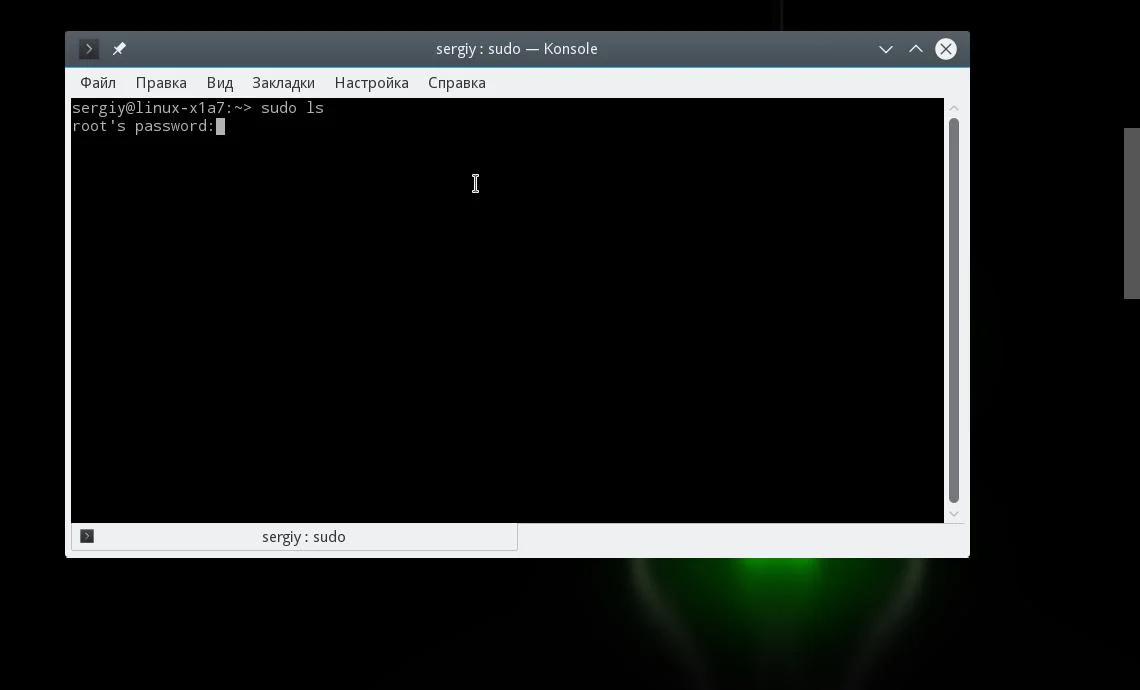Open the Справка menu
1140x690 pixels.
(457, 83)
